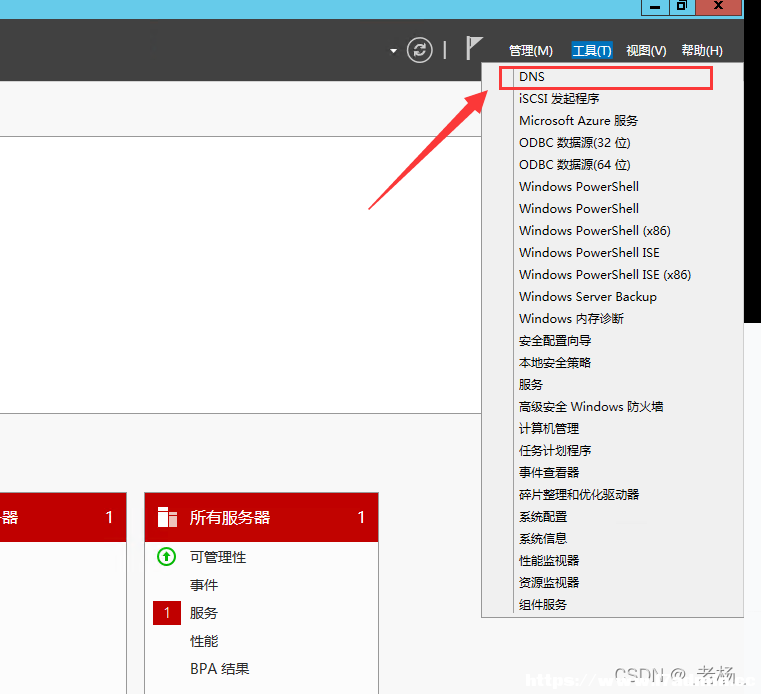
Task: Minimize the Server Manager window
Action: coord(655,6)
